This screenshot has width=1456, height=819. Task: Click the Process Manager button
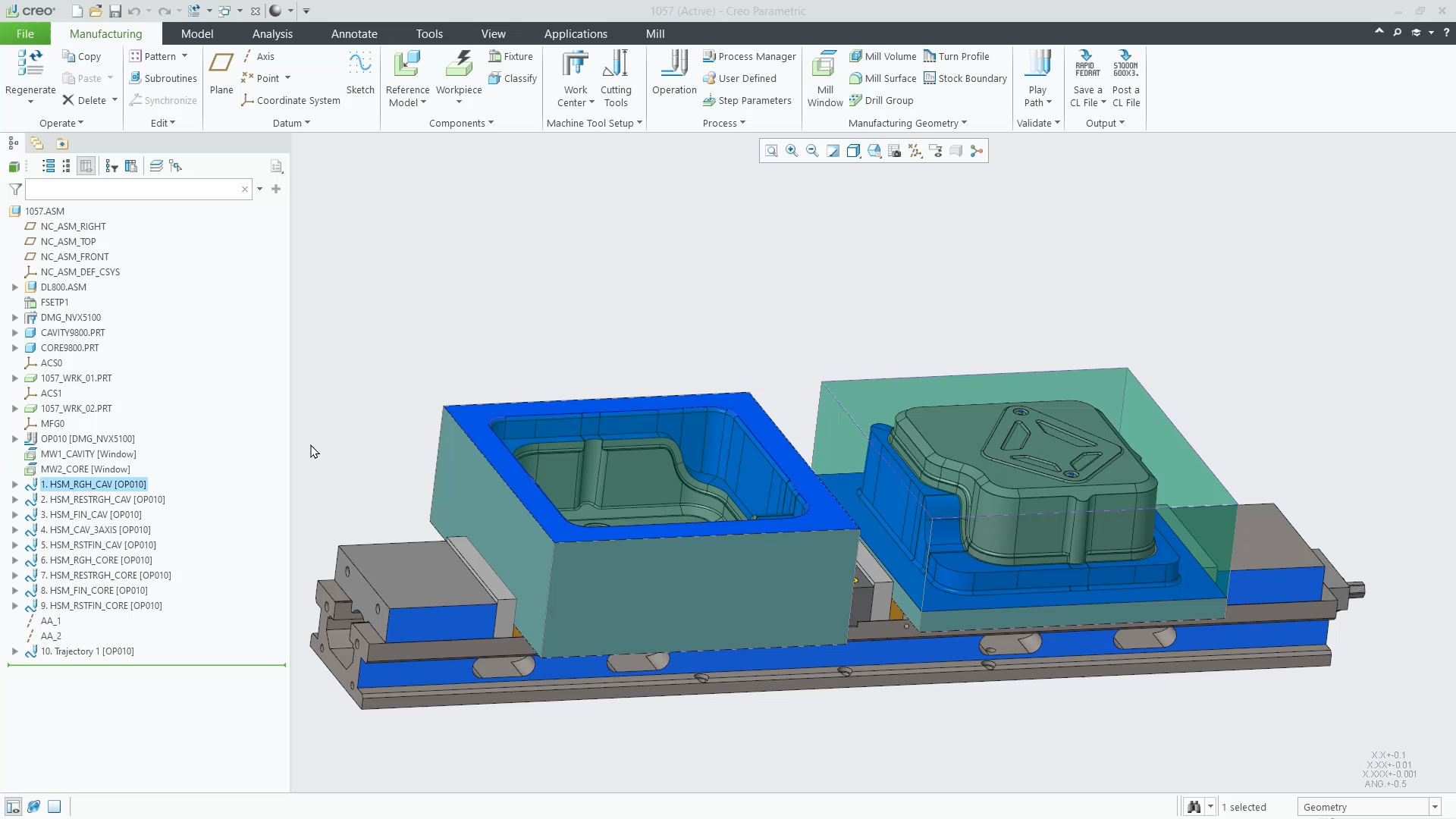coord(749,56)
